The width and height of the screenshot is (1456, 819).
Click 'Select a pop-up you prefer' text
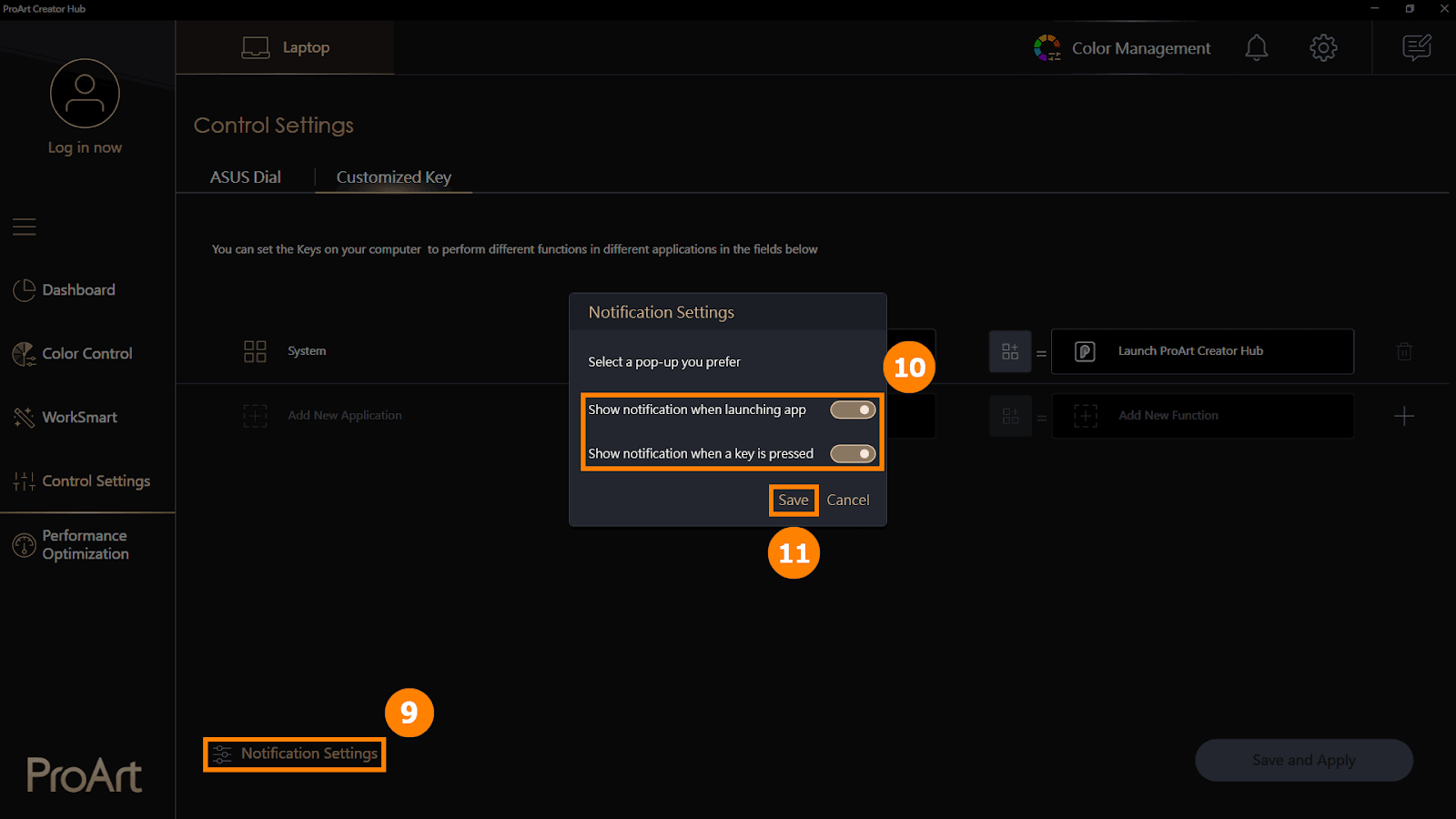664,362
